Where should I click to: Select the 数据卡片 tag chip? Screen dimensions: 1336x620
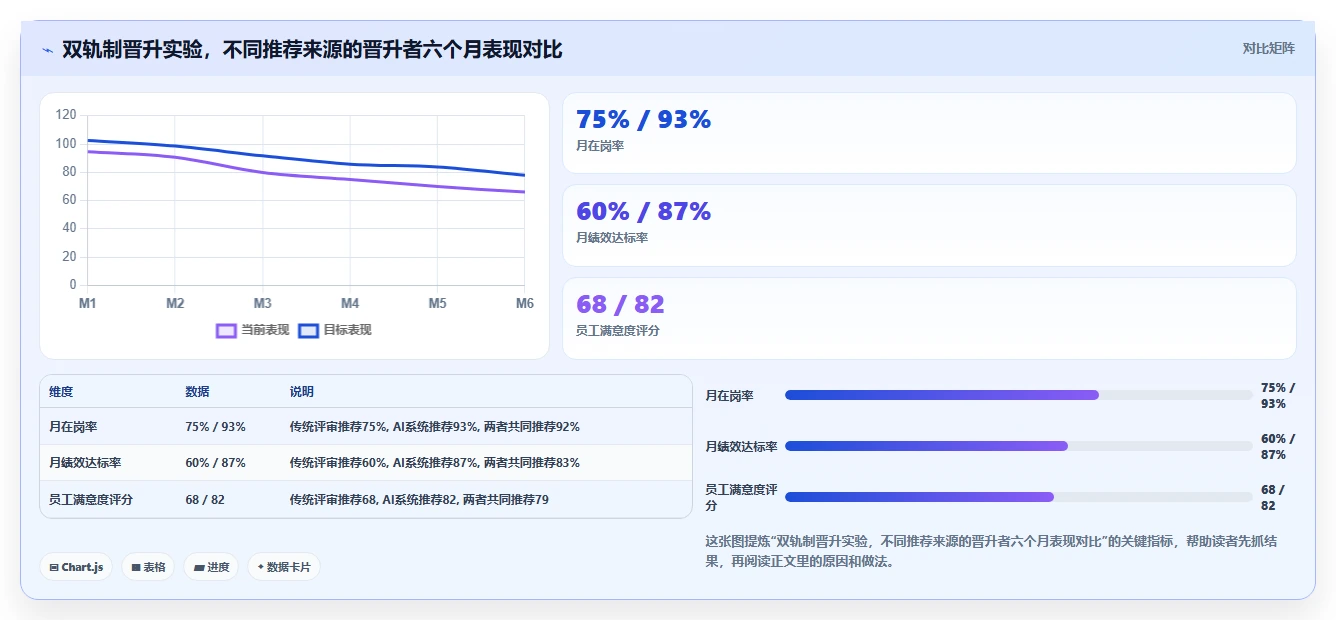[x=284, y=567]
